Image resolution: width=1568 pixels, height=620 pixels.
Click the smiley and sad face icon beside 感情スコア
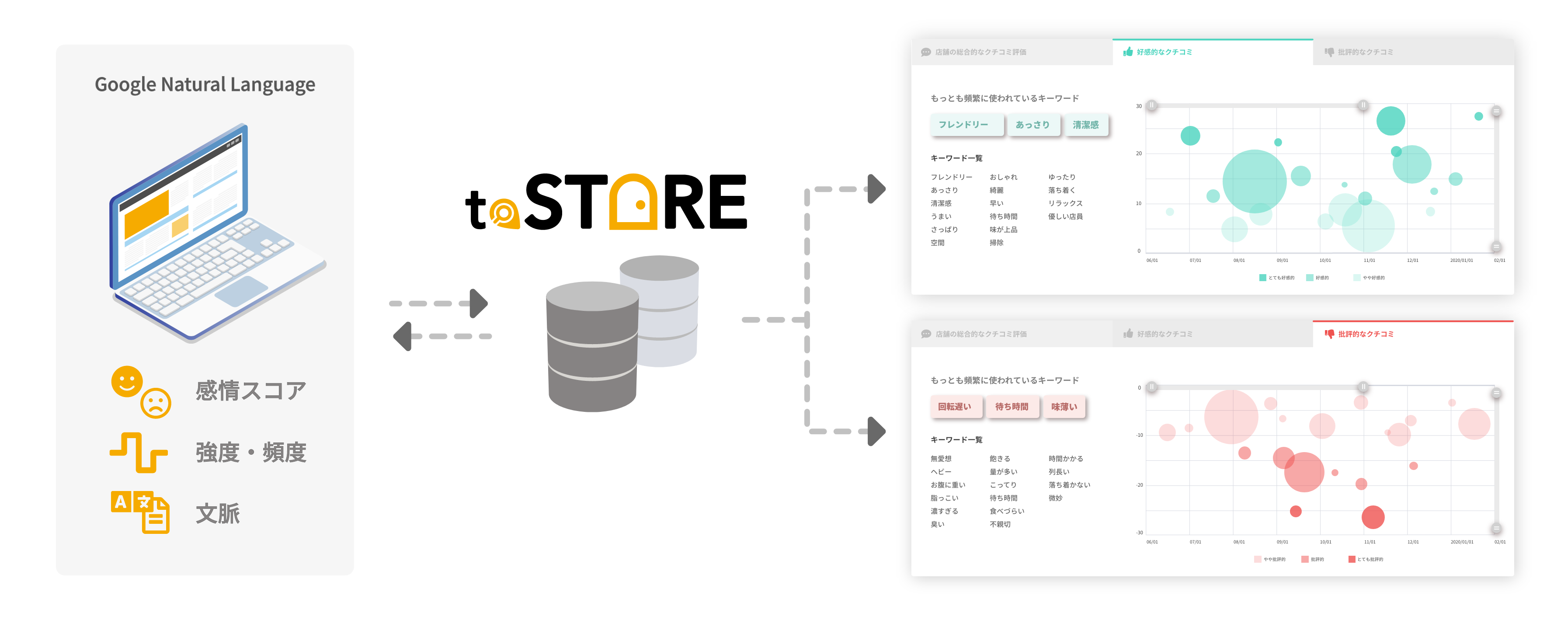[x=141, y=392]
